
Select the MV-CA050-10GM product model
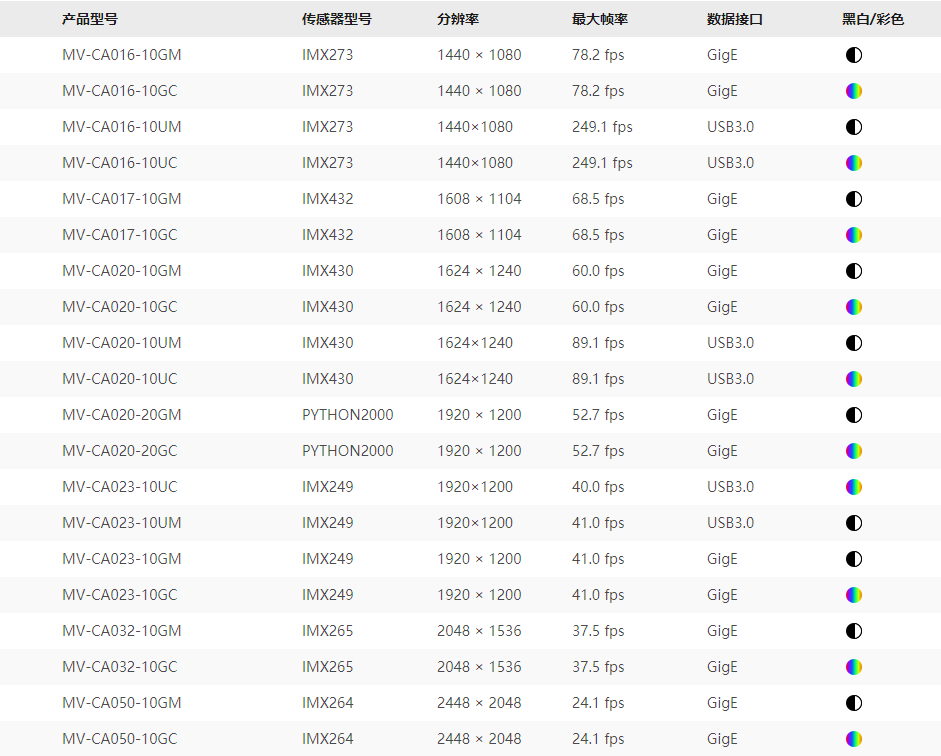[122, 703]
